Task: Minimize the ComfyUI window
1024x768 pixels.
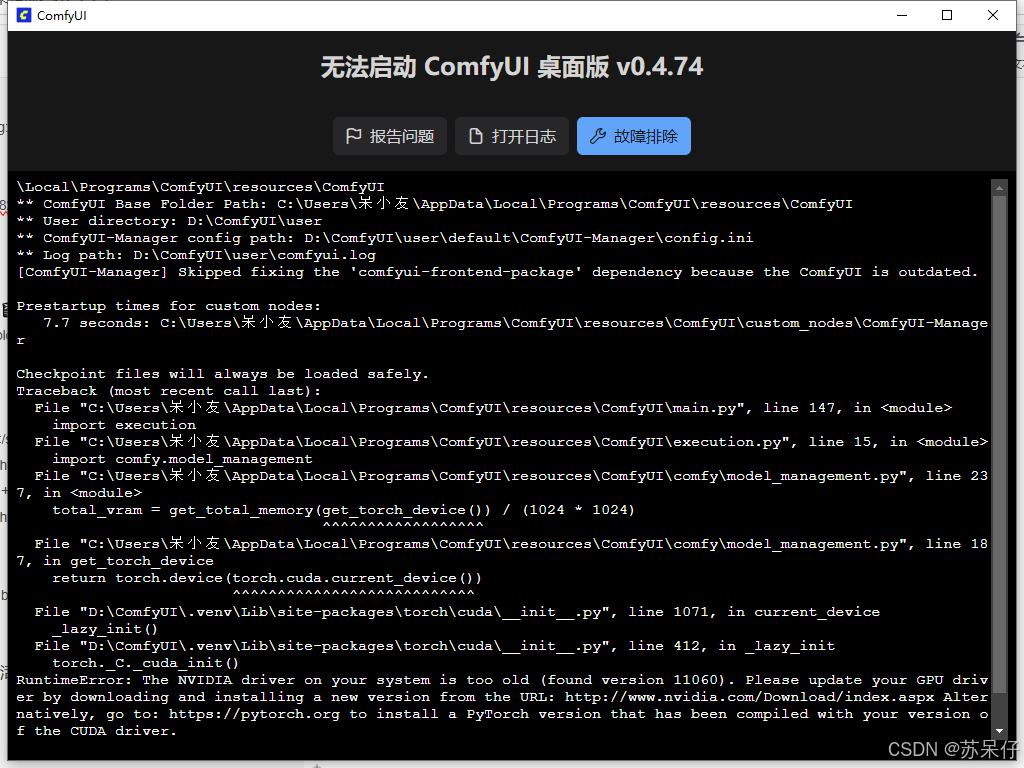Action: [x=902, y=15]
